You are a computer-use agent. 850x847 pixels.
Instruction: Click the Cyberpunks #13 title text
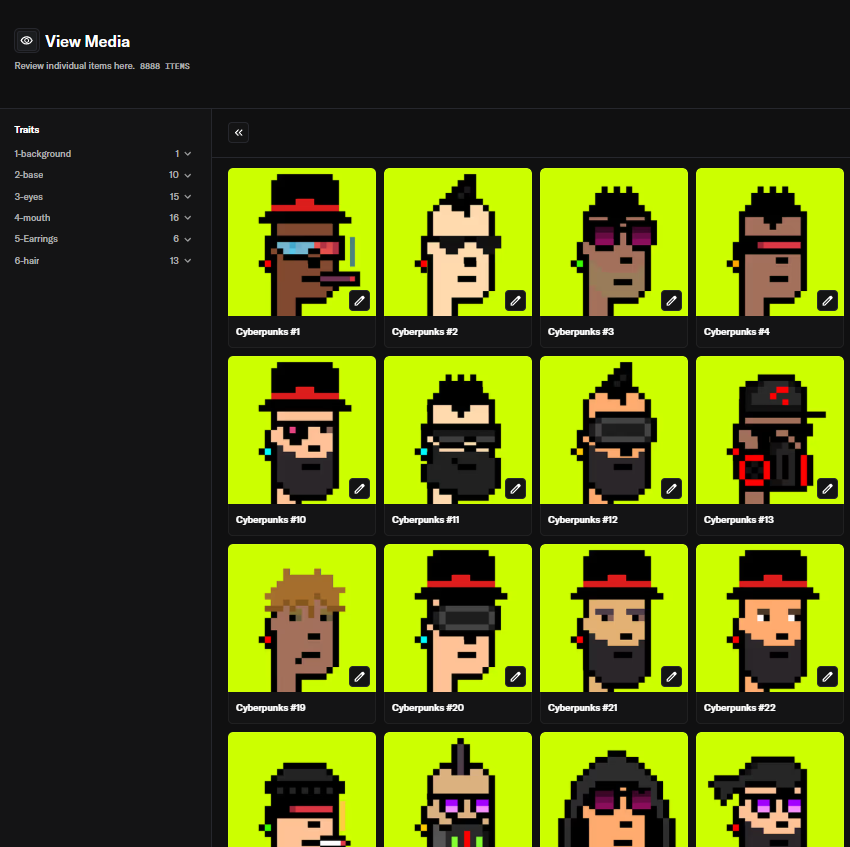coord(739,520)
